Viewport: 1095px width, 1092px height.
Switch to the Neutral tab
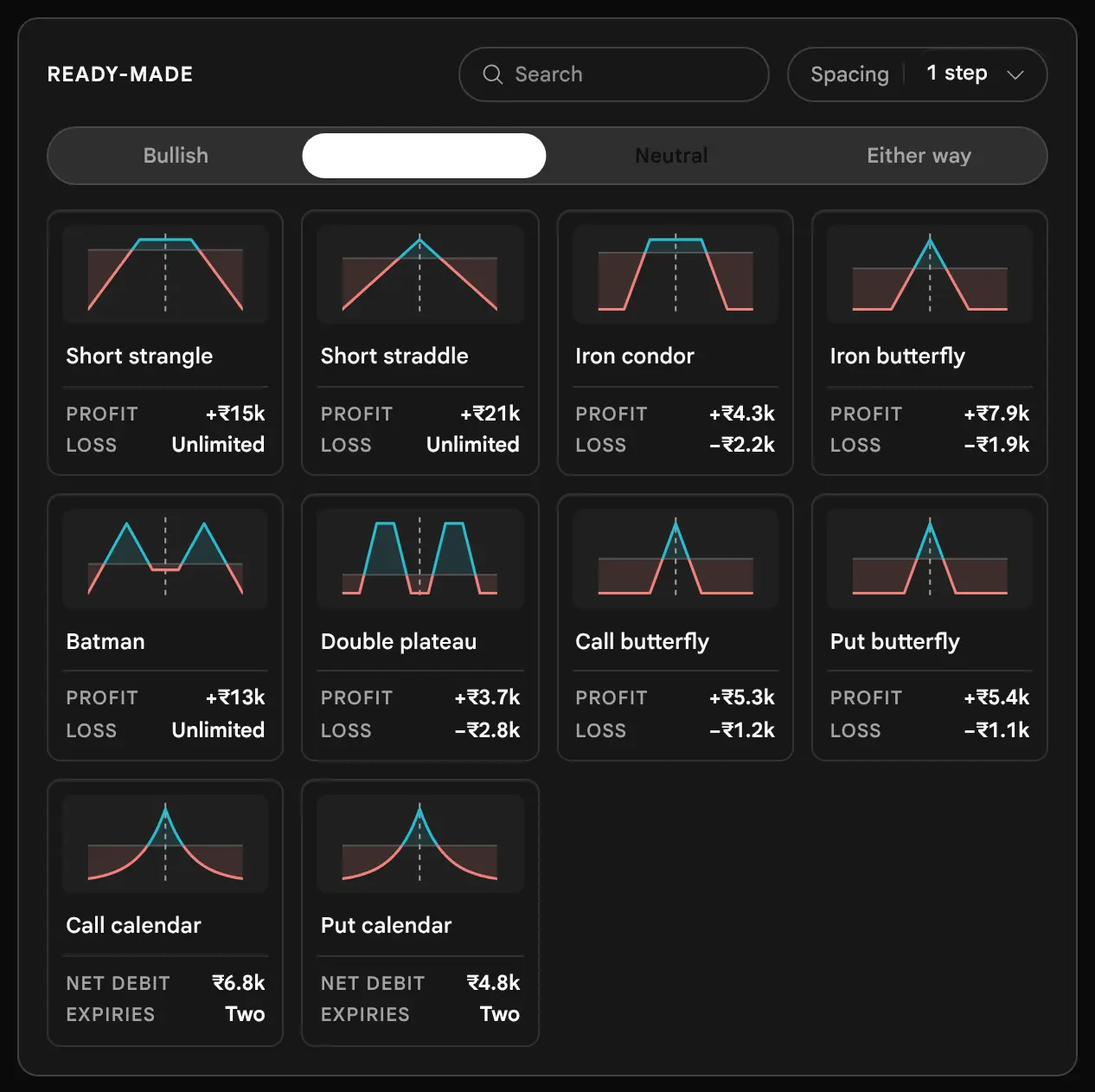(671, 156)
